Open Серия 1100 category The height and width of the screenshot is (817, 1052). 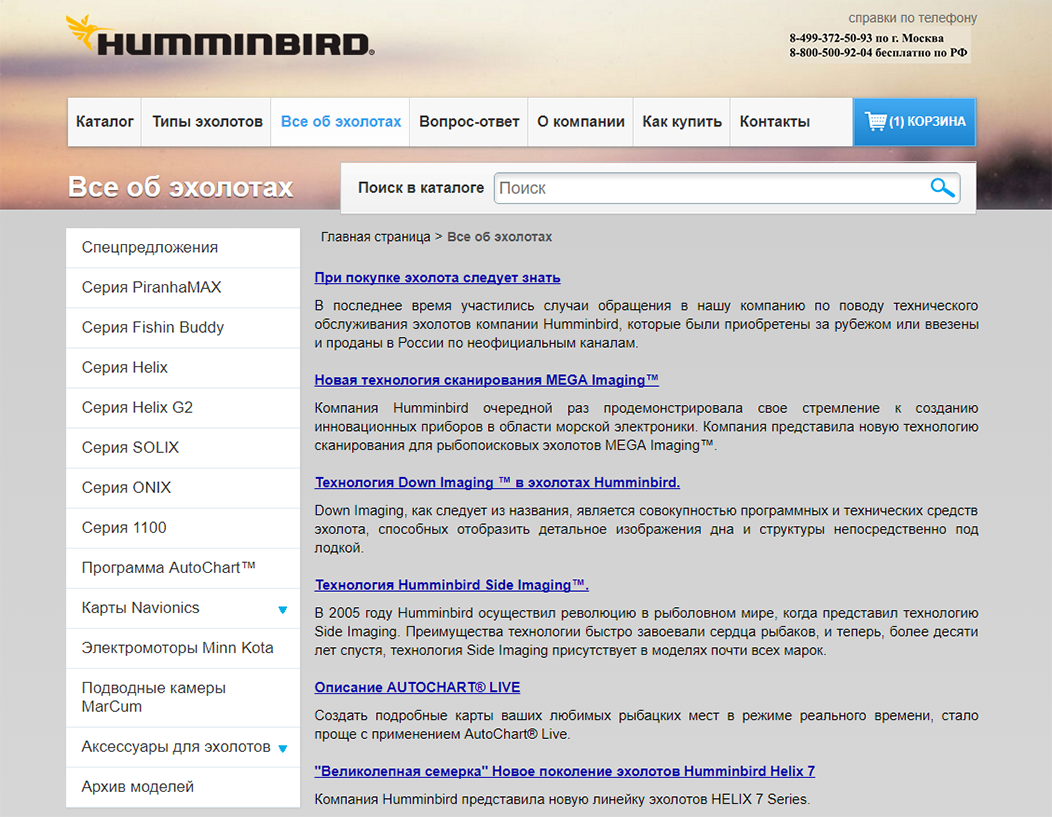pyautogui.click(x=183, y=528)
